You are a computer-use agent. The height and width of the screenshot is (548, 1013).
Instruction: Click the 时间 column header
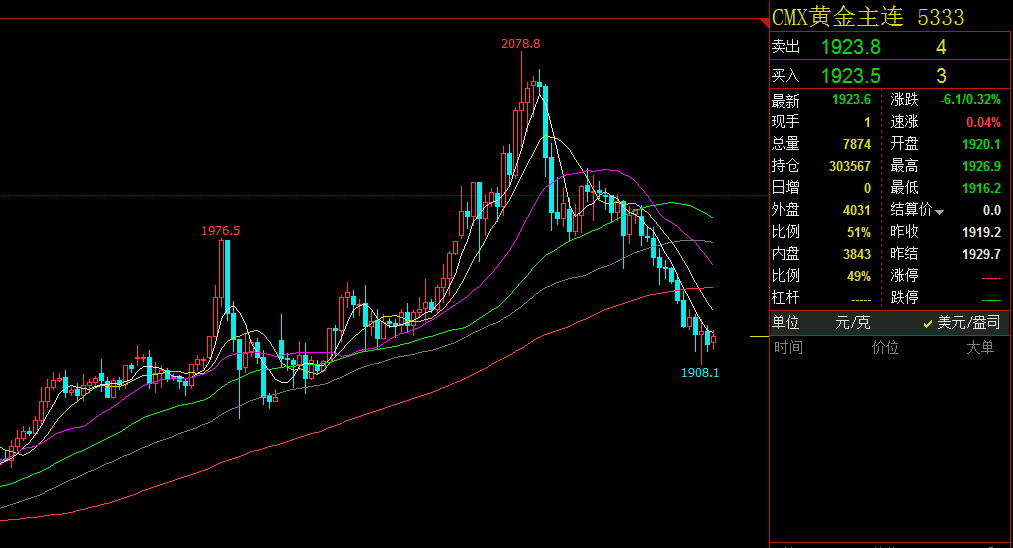point(788,348)
